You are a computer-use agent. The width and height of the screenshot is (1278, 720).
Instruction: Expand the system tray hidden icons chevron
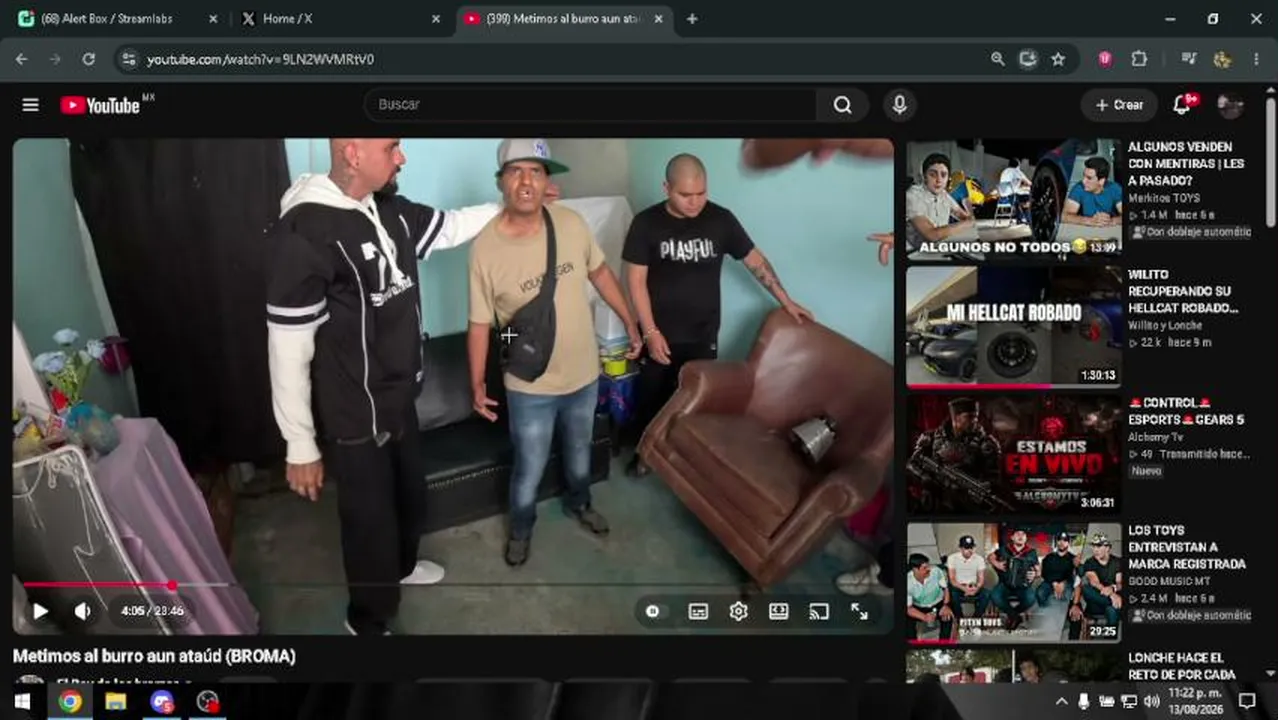[1062, 701]
